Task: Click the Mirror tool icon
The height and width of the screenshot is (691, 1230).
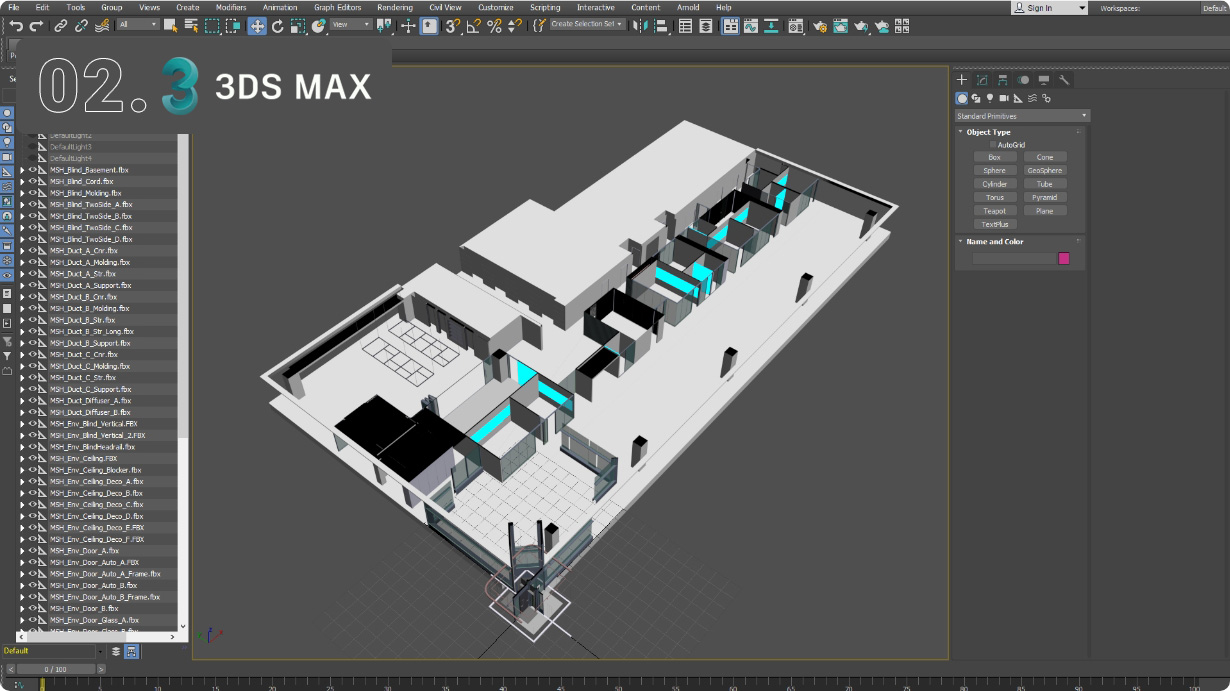Action: pyautogui.click(x=640, y=26)
